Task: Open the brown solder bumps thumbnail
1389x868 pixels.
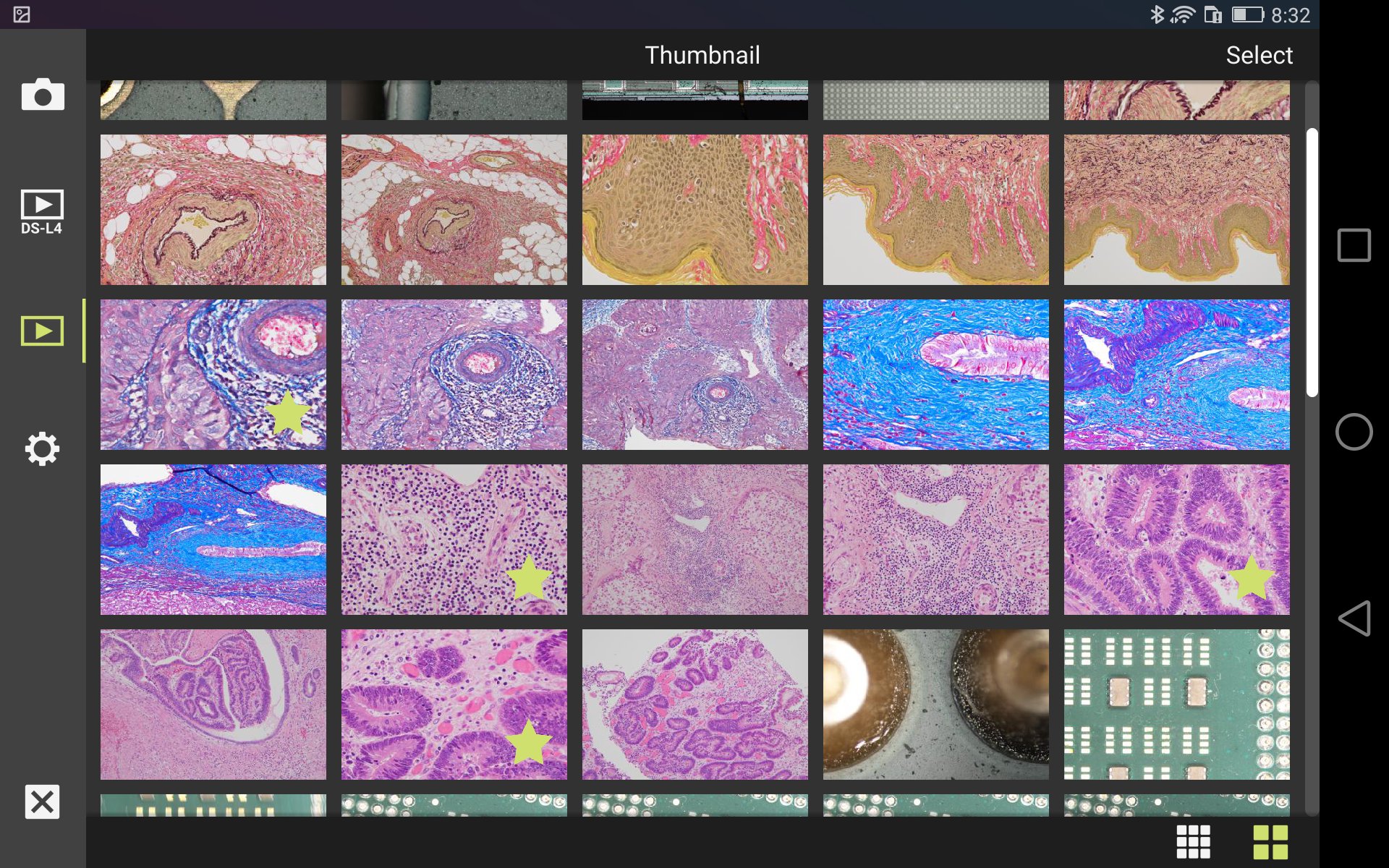Action: coord(935,705)
